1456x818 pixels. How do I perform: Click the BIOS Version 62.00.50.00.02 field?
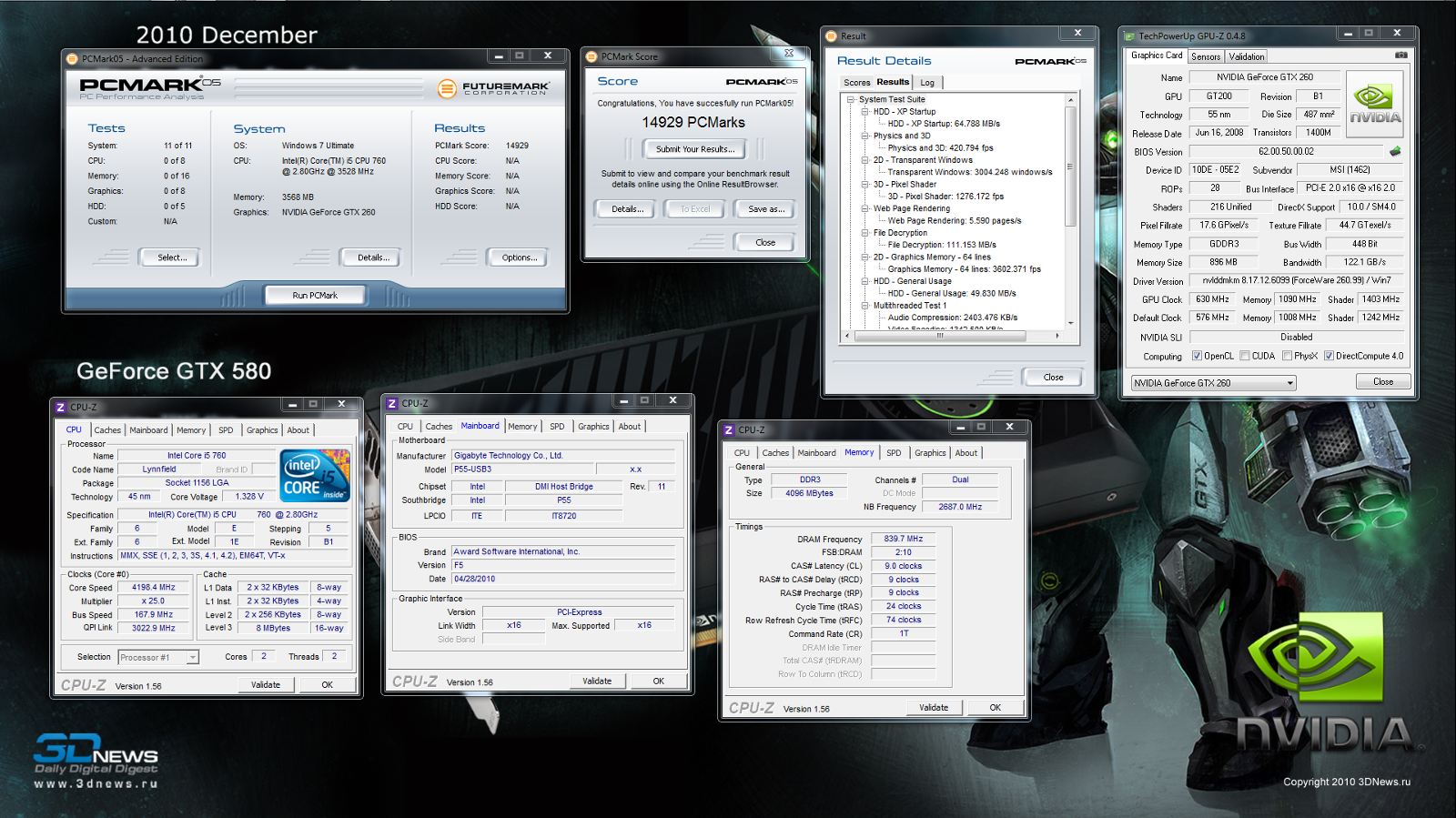(1287, 152)
